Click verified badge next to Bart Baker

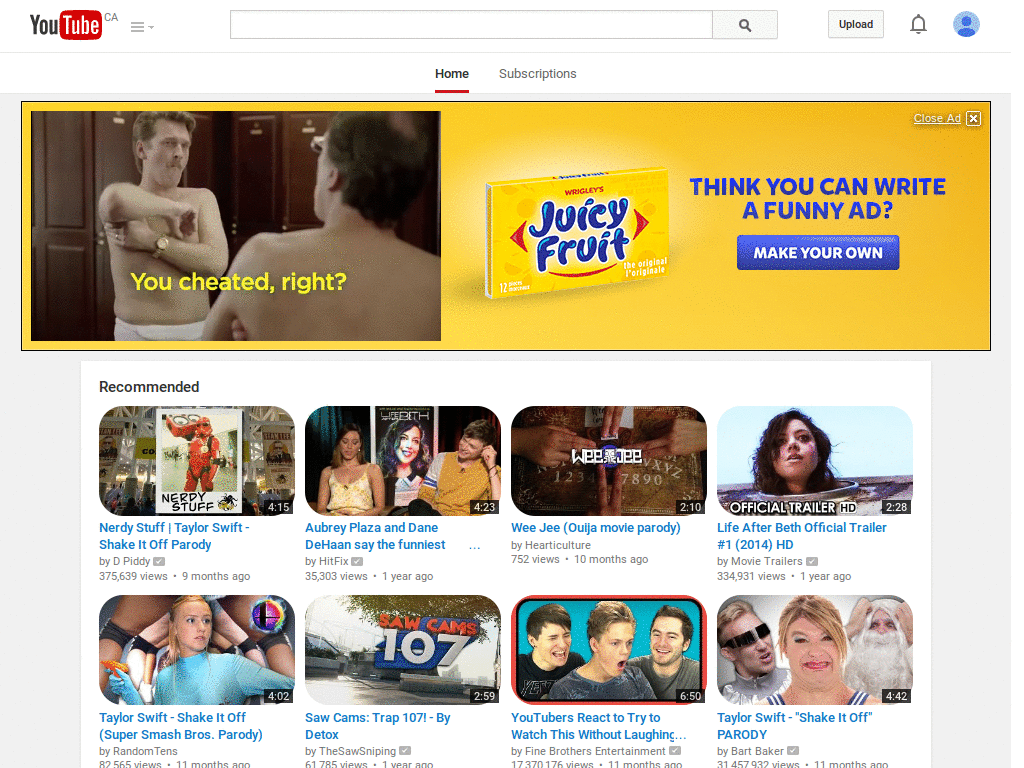click(x=793, y=751)
